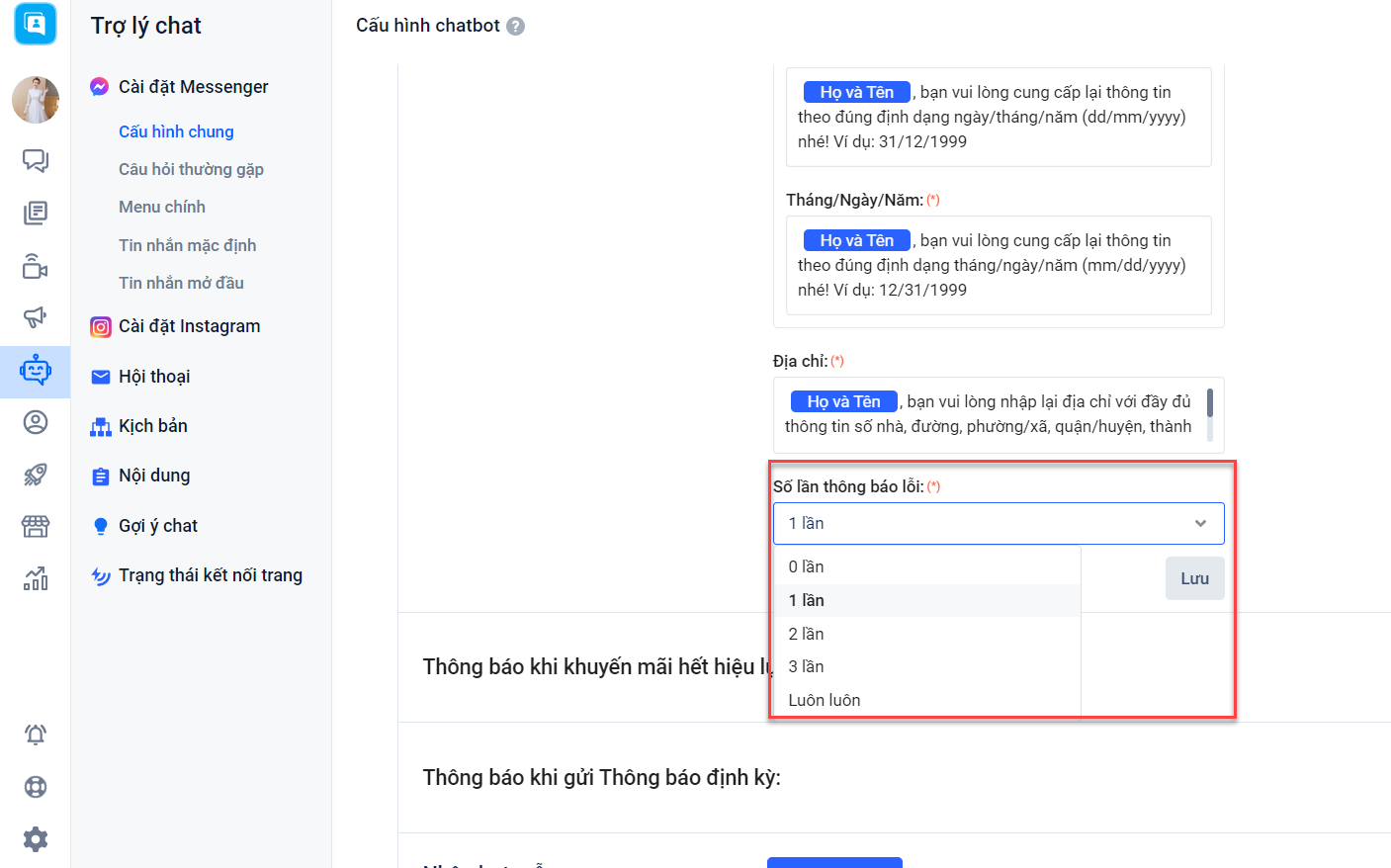
Task: Open the statistics chart icon
Action: [x=36, y=578]
